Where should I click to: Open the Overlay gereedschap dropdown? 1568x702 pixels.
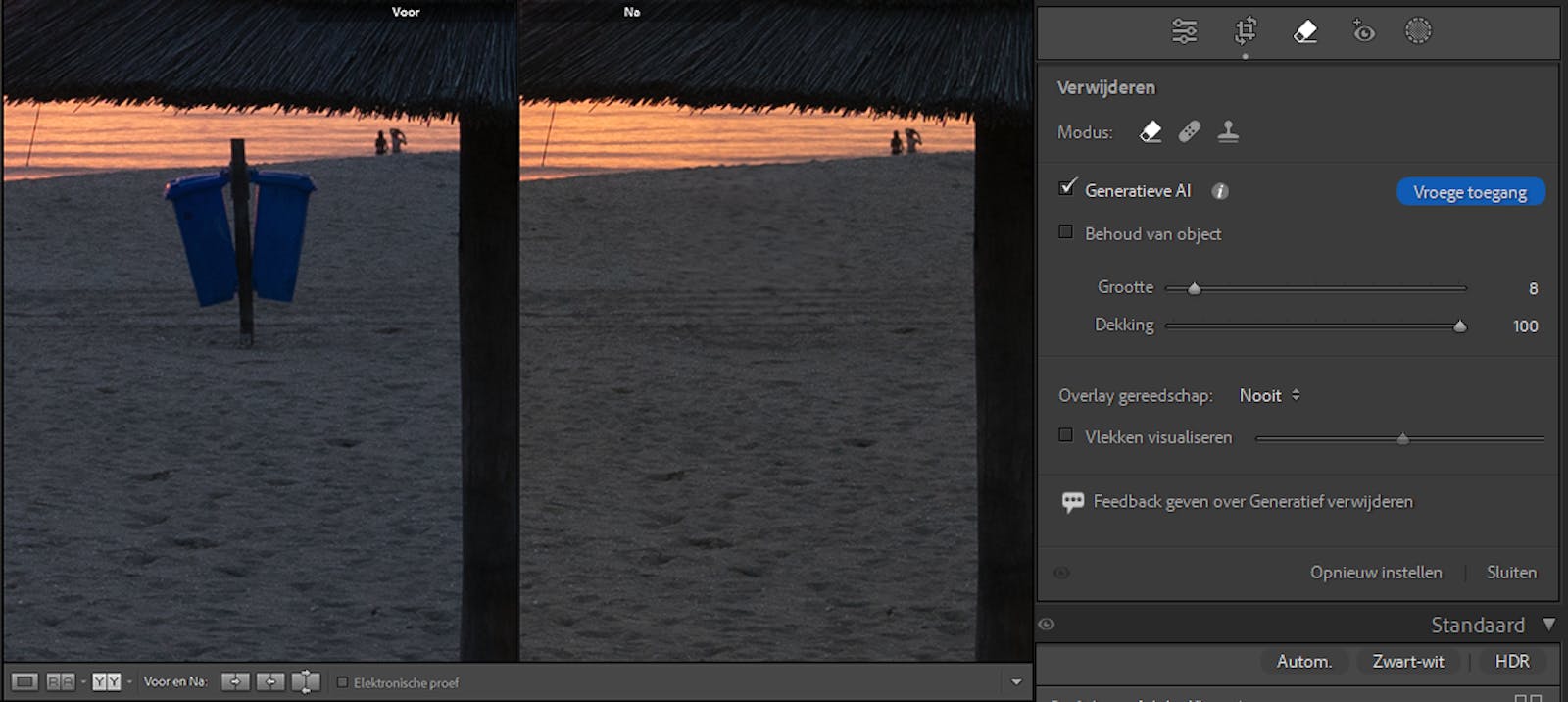coord(1269,395)
